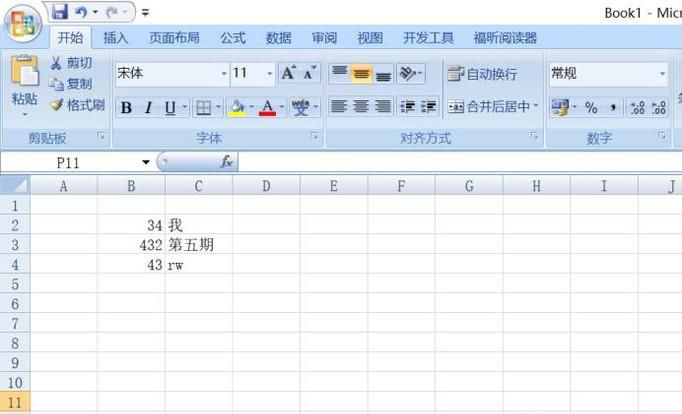Viewport: 682px width, 414px height.
Task: Click the percent style icon
Action: coord(591,107)
